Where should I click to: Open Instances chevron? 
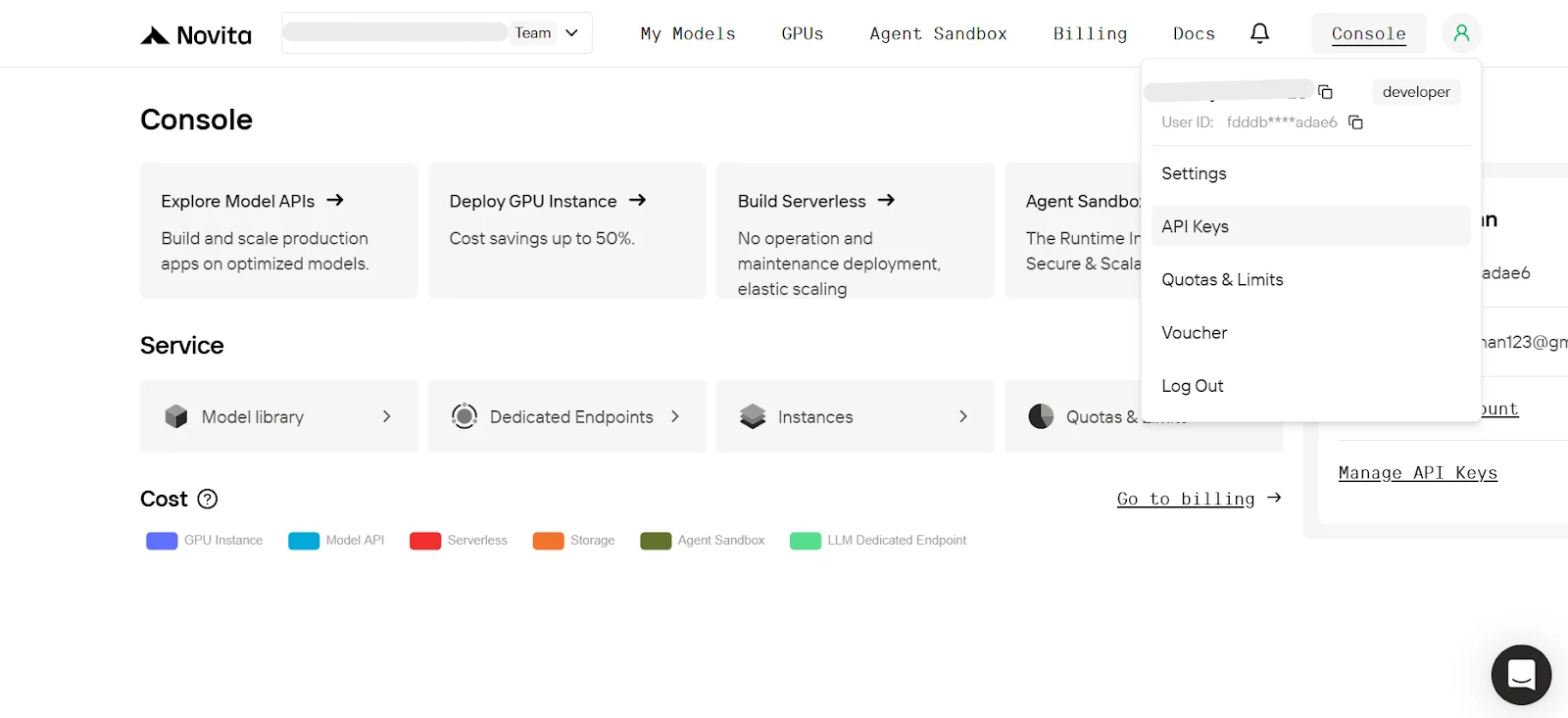tap(963, 416)
